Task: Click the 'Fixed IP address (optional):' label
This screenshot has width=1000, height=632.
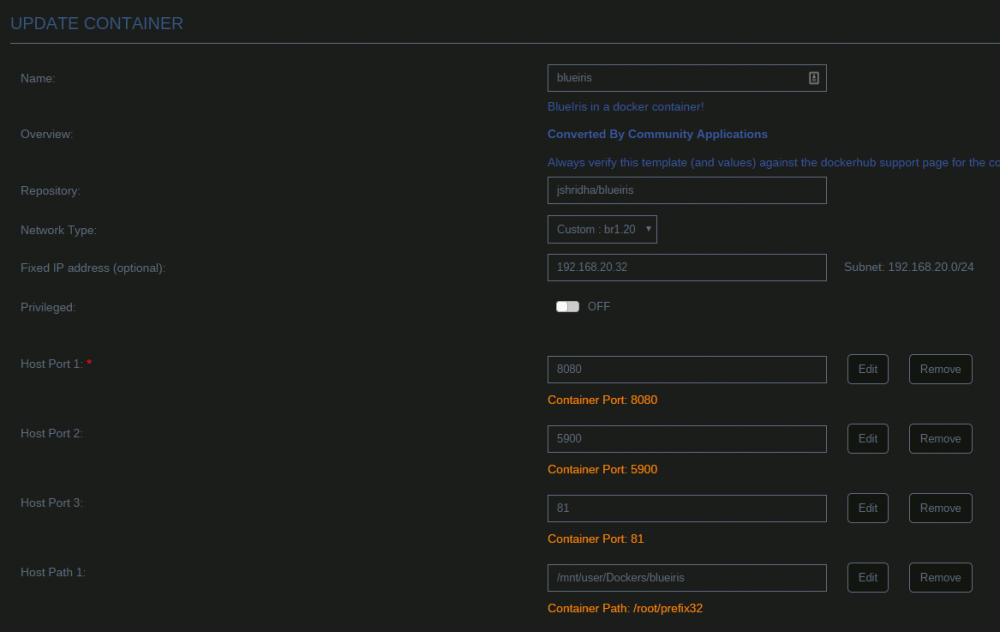Action: tap(92, 268)
